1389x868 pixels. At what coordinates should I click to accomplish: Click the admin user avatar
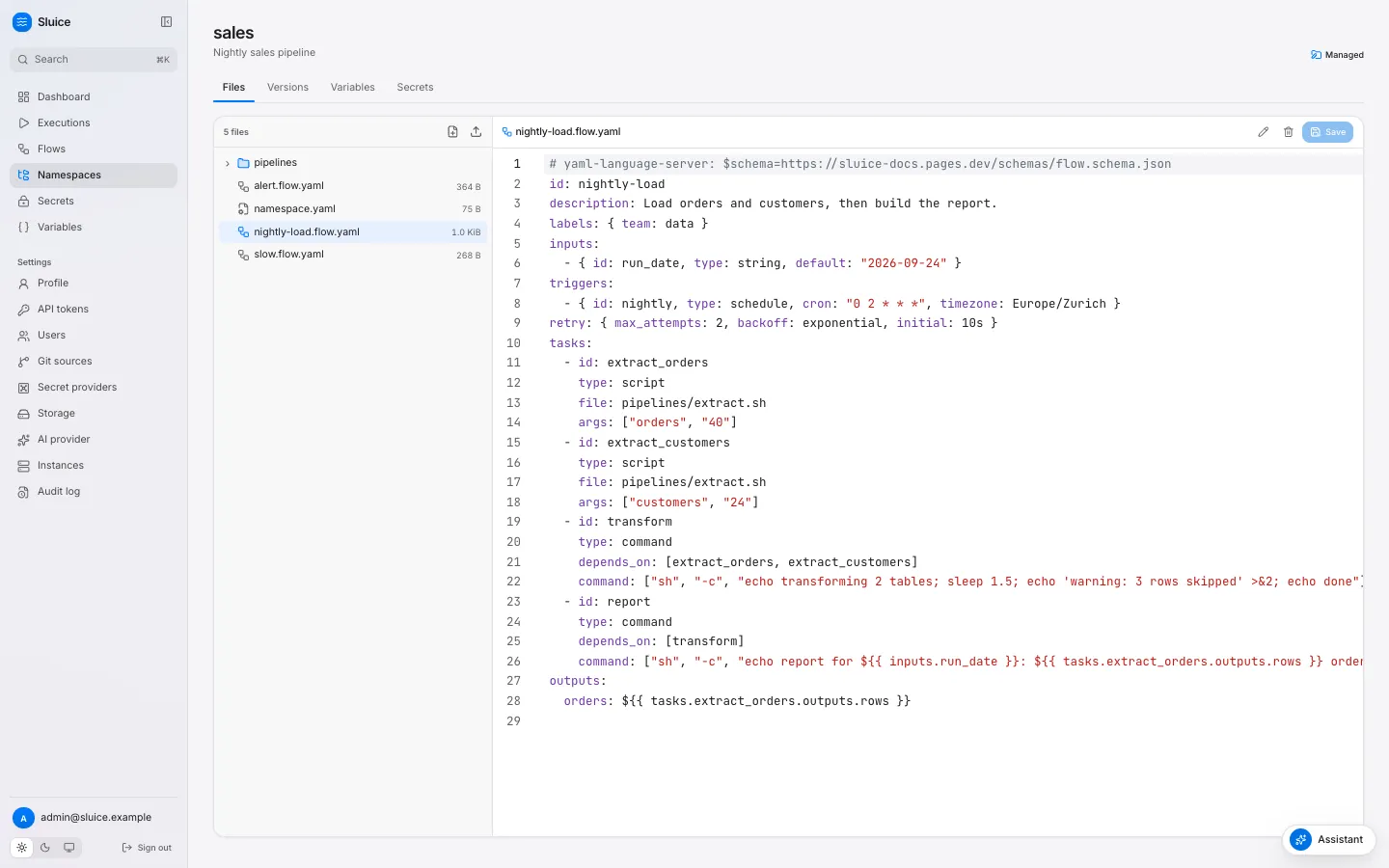[x=23, y=818]
